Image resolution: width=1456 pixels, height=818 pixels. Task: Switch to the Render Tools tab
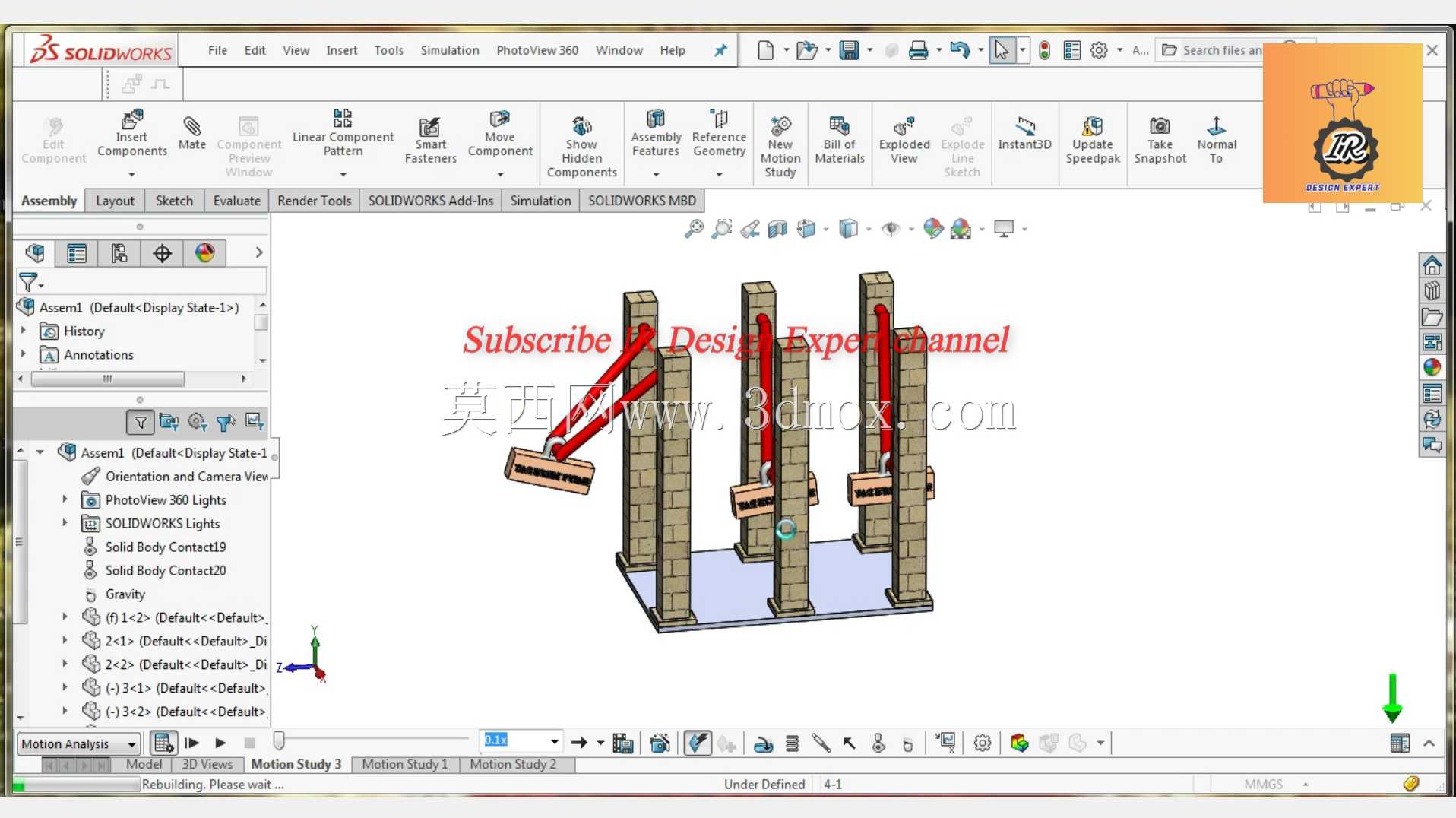(x=314, y=201)
